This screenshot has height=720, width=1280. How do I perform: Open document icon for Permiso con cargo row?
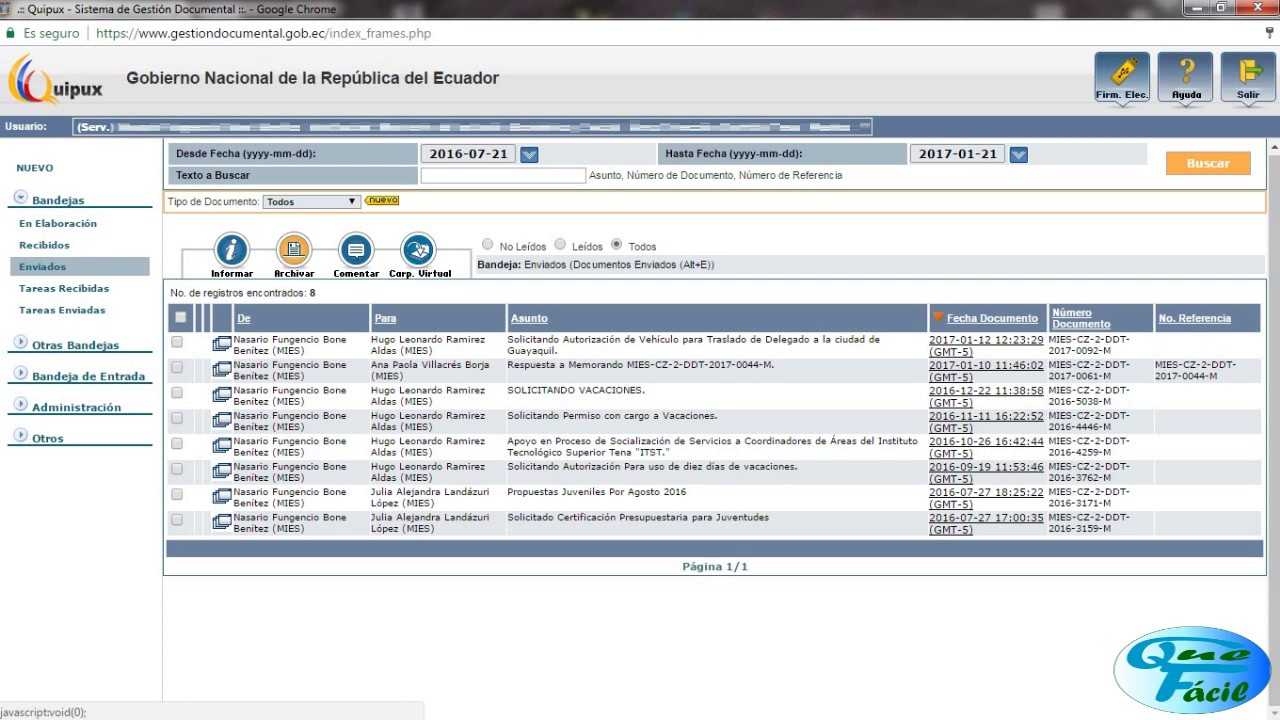221,421
